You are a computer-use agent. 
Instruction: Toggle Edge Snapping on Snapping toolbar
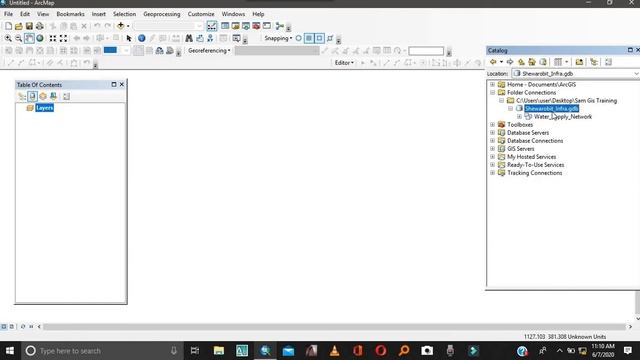[x=330, y=38]
